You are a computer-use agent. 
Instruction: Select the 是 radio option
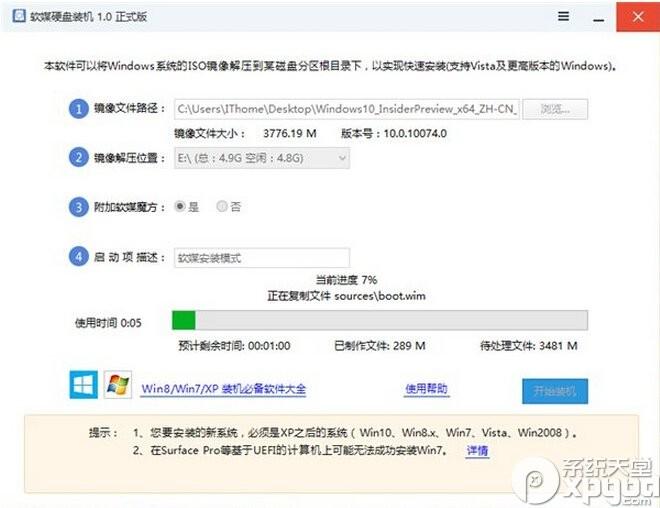click(x=187, y=206)
